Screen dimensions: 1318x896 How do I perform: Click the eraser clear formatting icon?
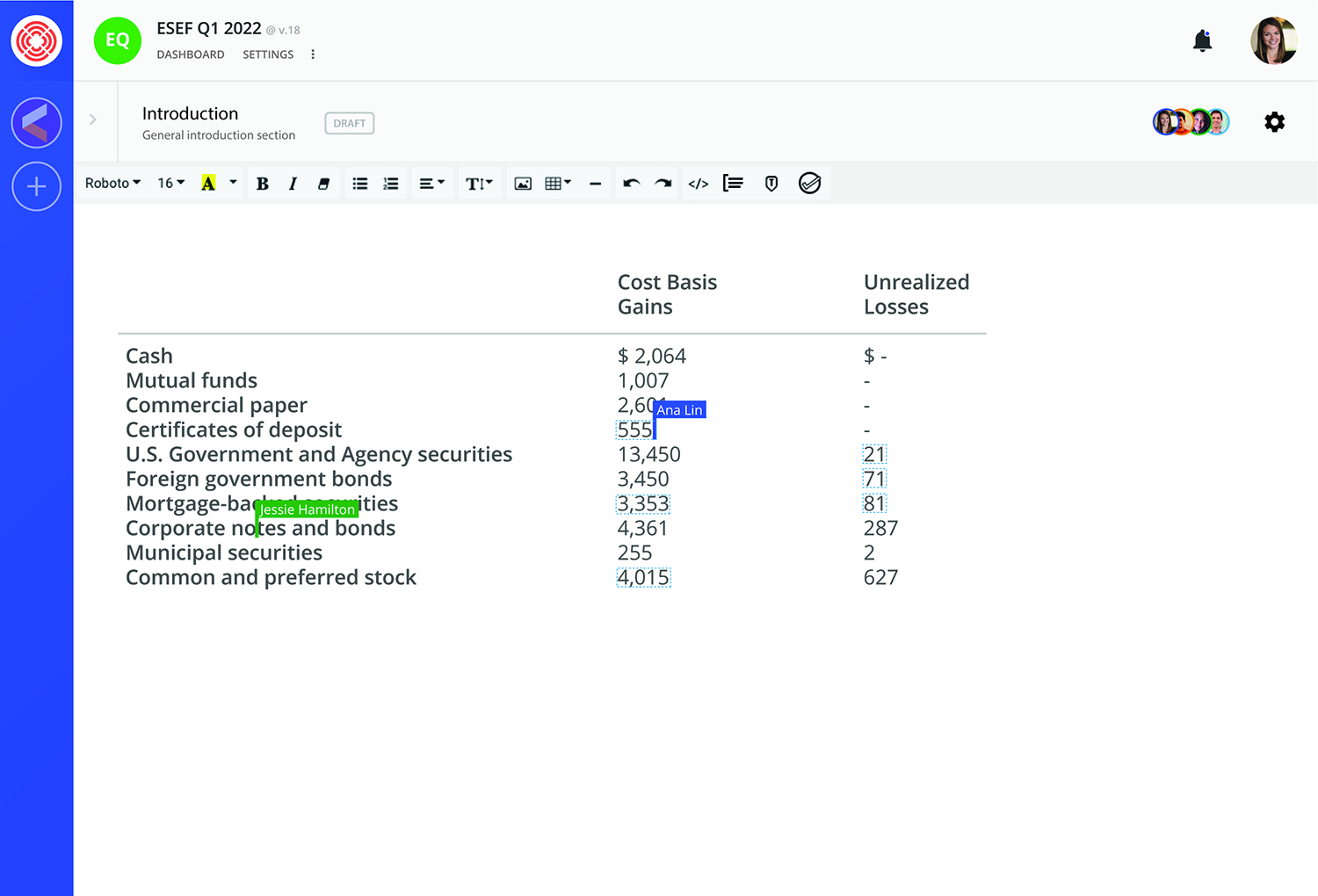(x=323, y=184)
